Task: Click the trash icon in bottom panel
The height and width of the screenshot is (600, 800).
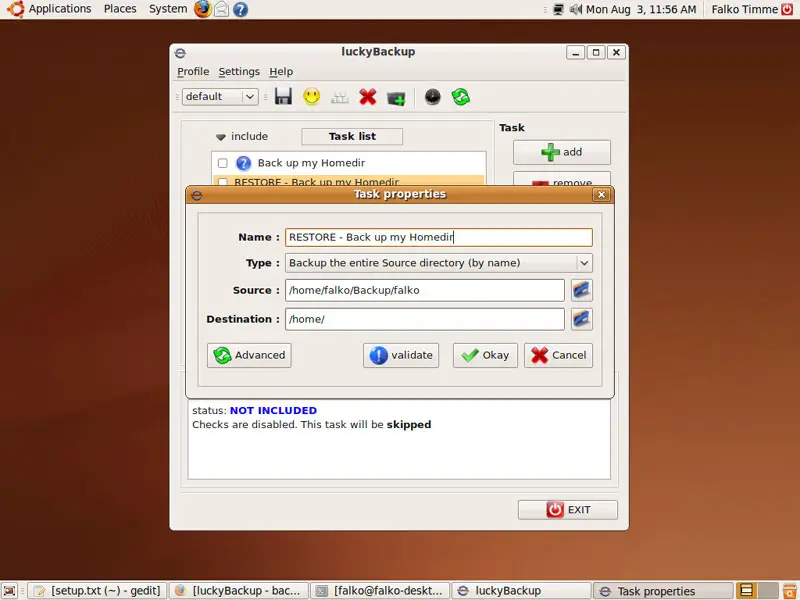Action: pos(791,591)
